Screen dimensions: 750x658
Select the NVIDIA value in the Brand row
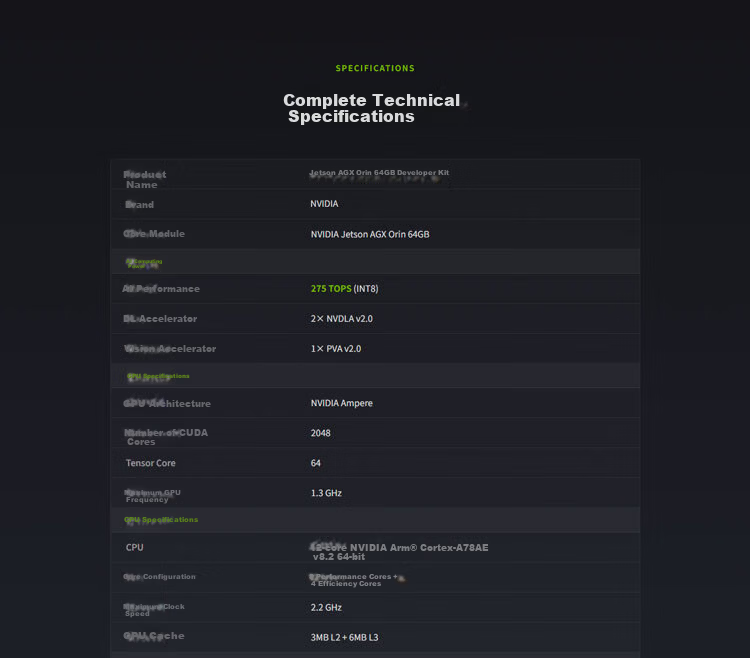(324, 204)
